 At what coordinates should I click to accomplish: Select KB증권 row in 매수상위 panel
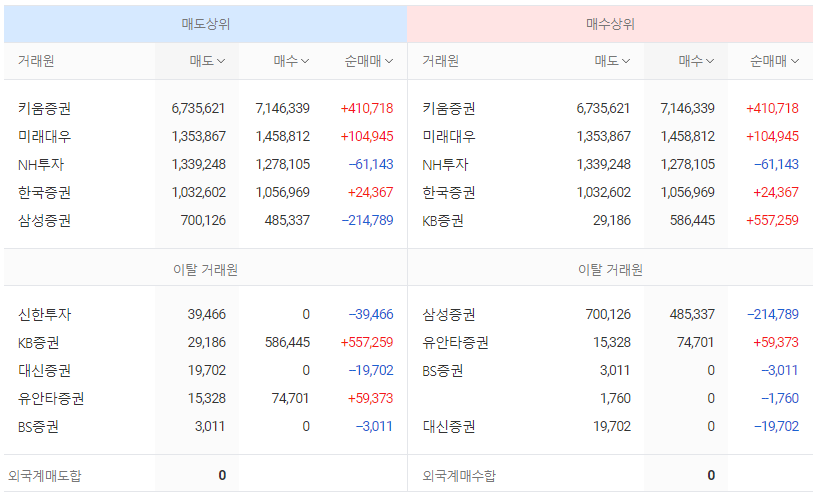pyautogui.click(x=610, y=220)
